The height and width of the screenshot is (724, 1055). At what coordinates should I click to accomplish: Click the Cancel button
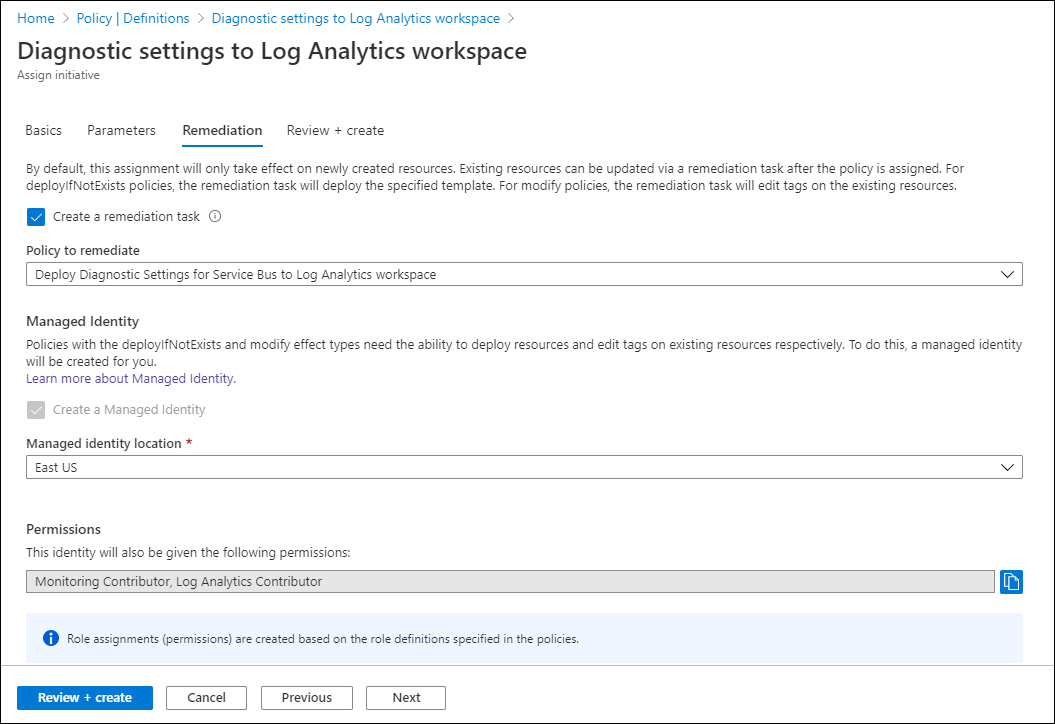point(206,697)
